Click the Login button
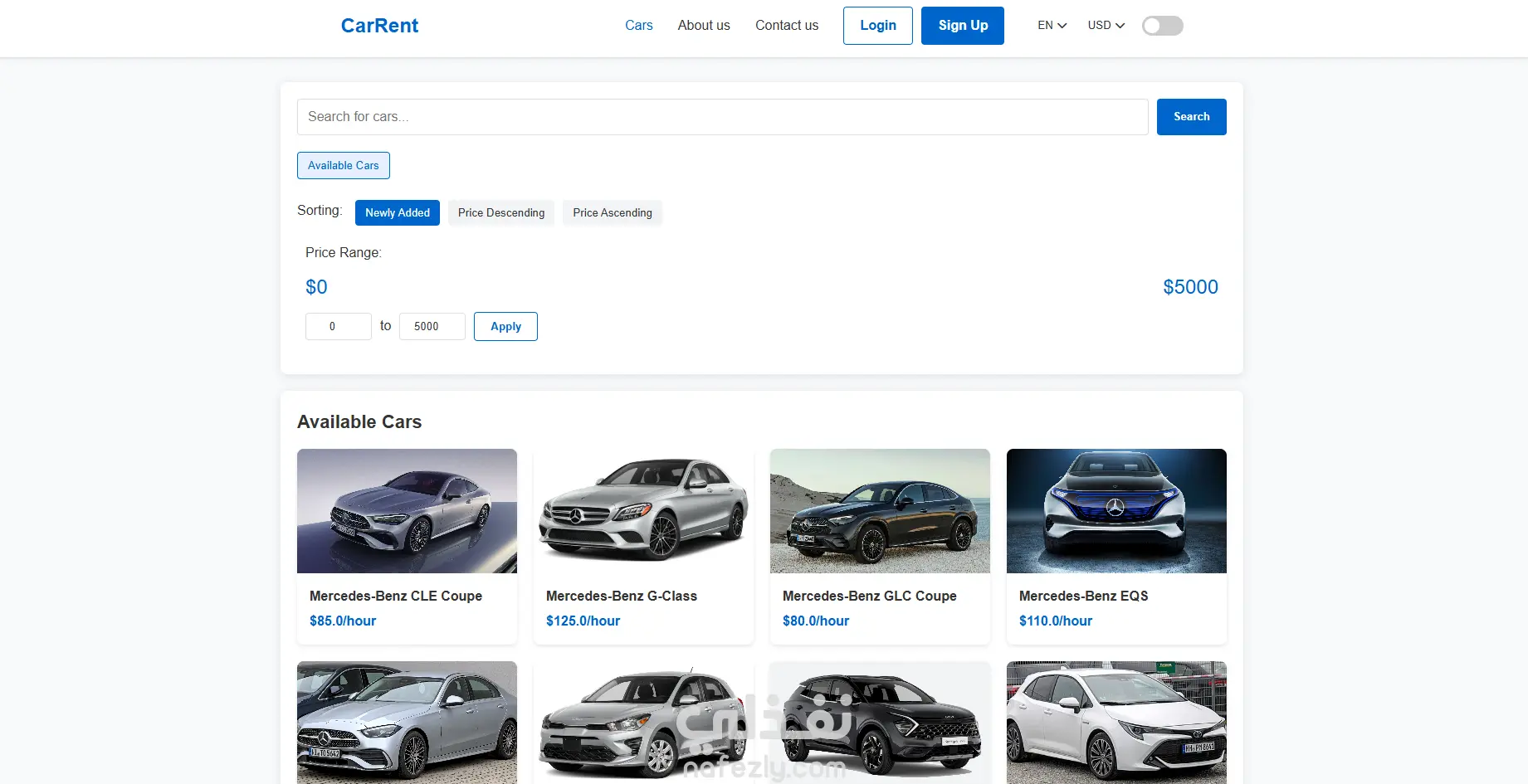1528x784 pixels. click(878, 26)
